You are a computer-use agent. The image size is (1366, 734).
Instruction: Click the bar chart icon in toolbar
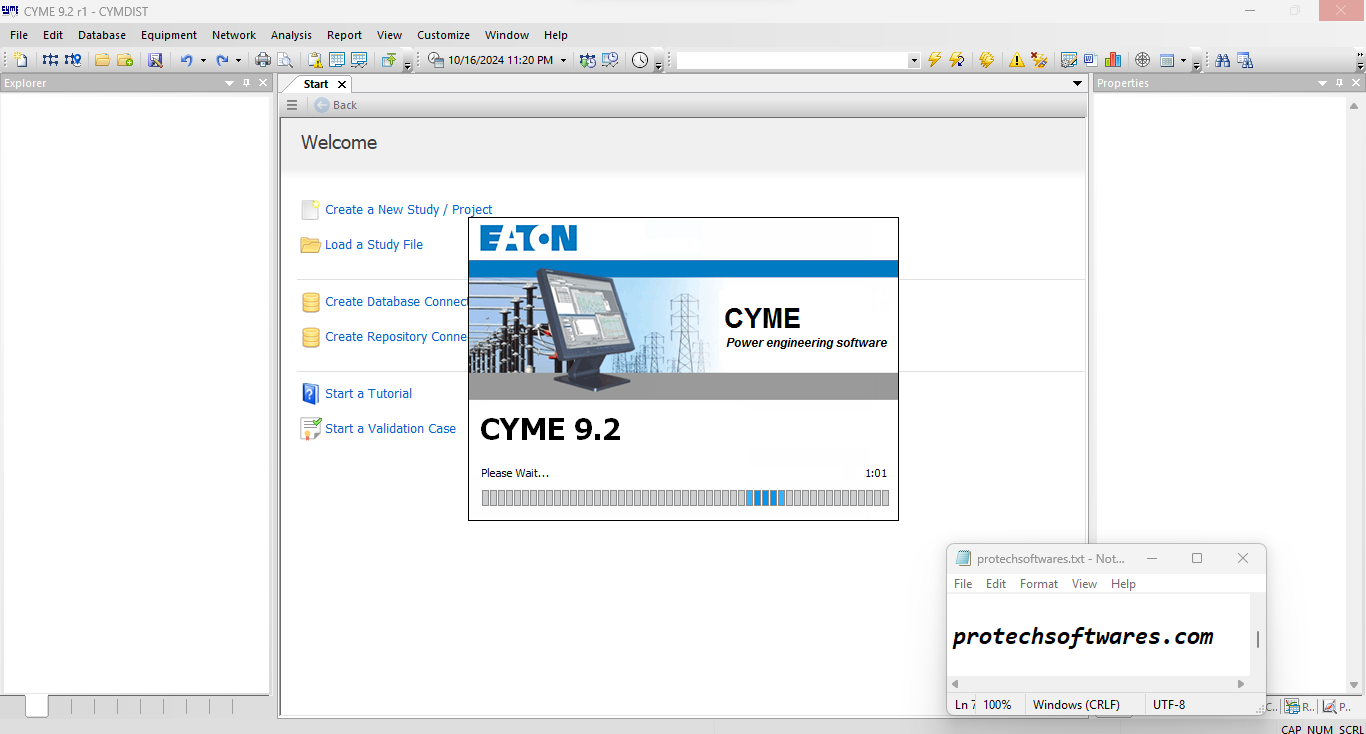1113,60
